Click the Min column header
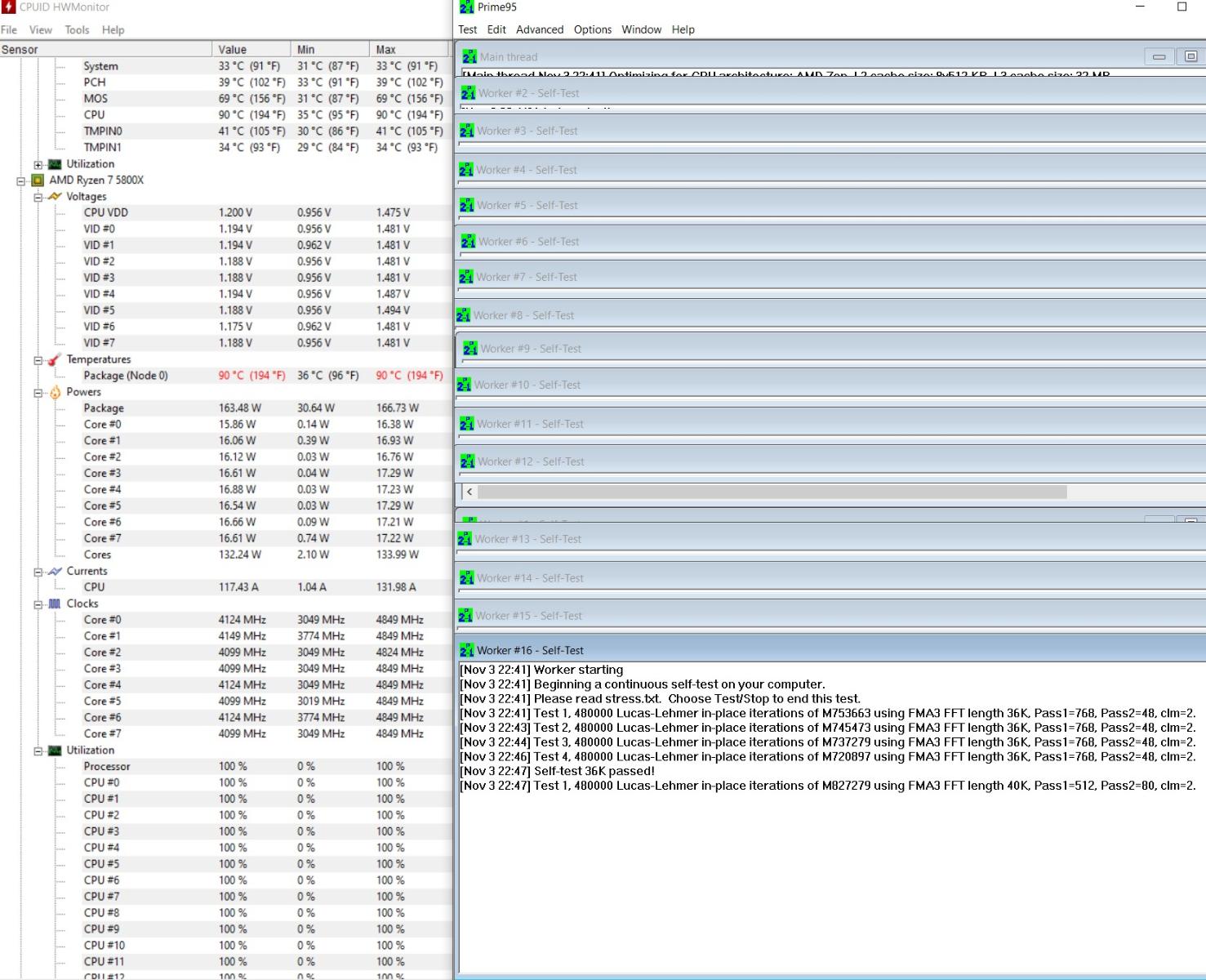Image resolution: width=1206 pixels, height=980 pixels. (x=330, y=49)
